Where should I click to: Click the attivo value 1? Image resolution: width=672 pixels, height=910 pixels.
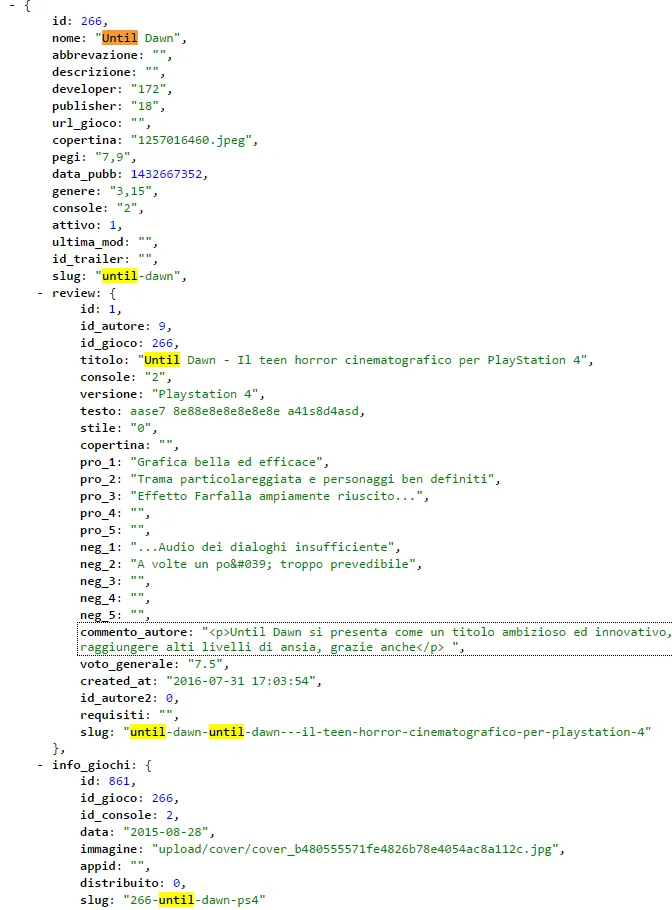coord(113,225)
